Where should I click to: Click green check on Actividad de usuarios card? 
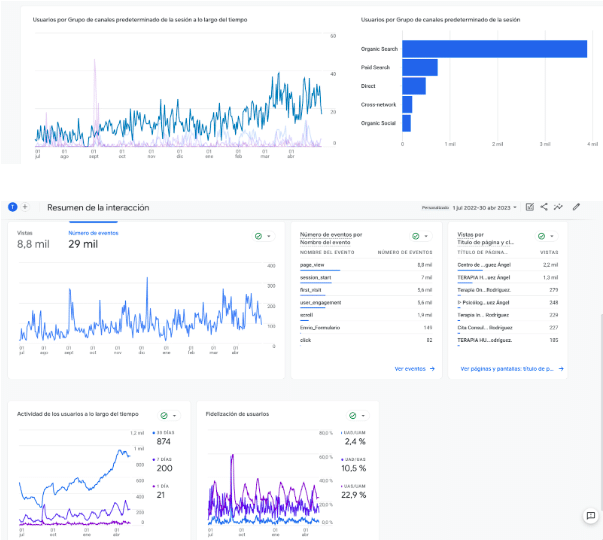[x=164, y=415]
